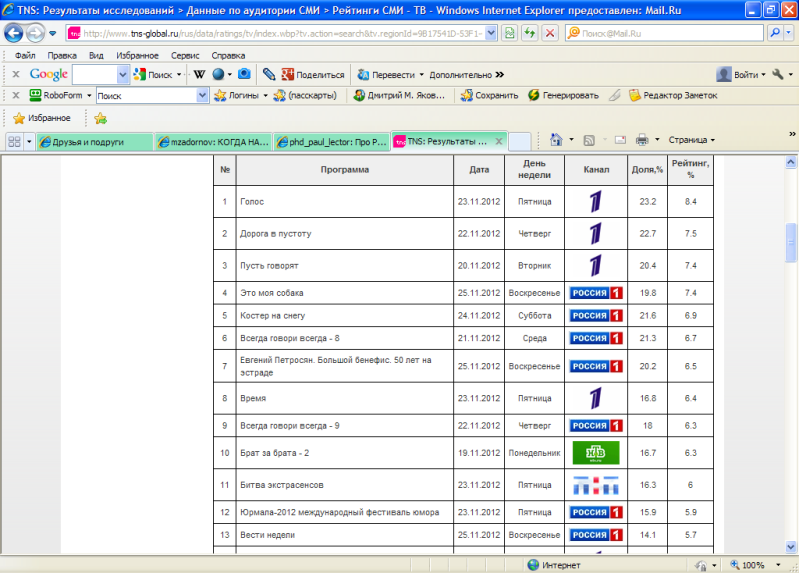Open the Файл menu
Screen dimensions: 799x573
(x=25, y=56)
